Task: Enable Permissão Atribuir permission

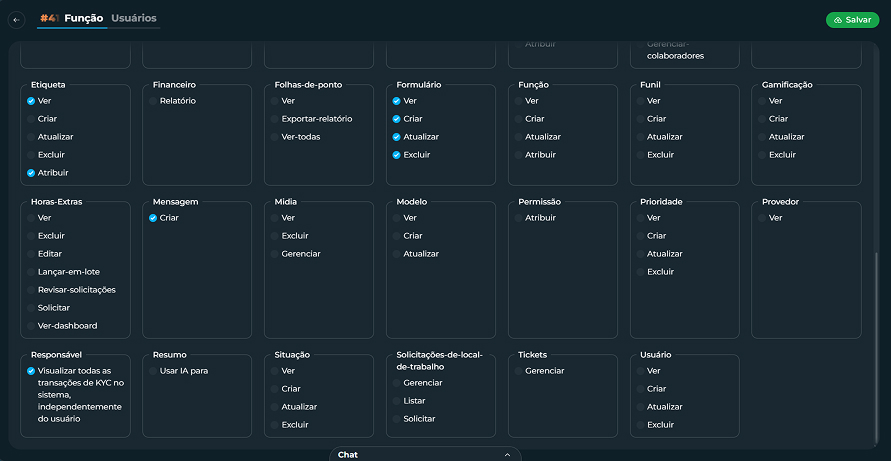Action: pos(518,218)
